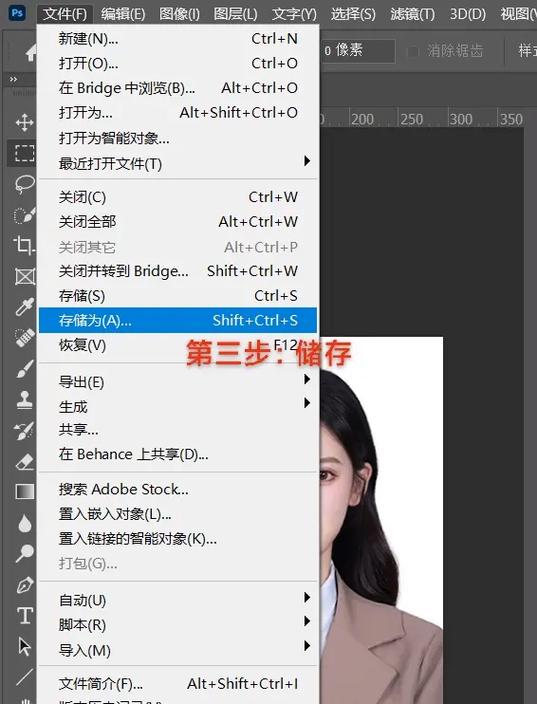Select the Blur tool droplet icon
537x704 pixels.
[x=25, y=523]
